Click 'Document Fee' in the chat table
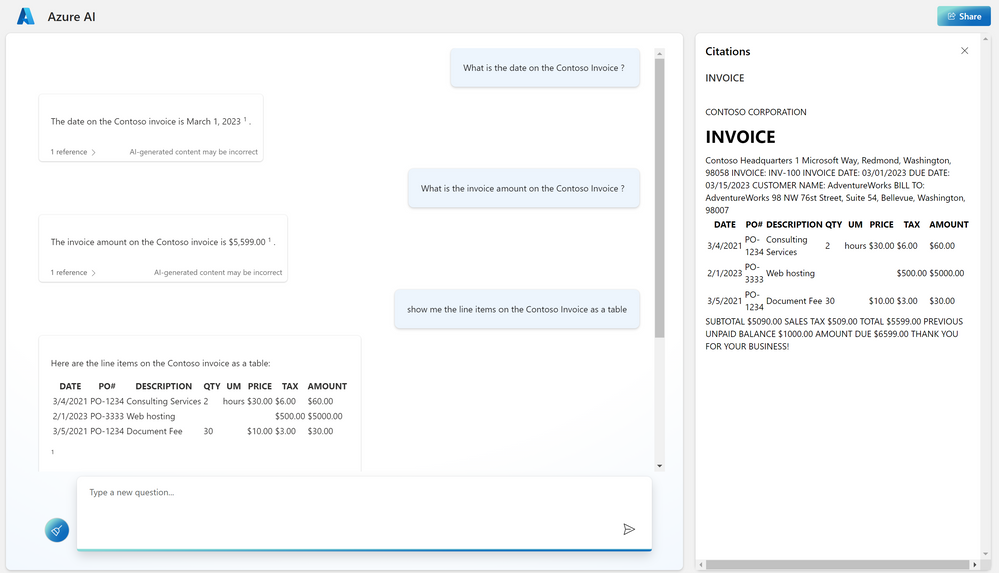 coord(154,431)
